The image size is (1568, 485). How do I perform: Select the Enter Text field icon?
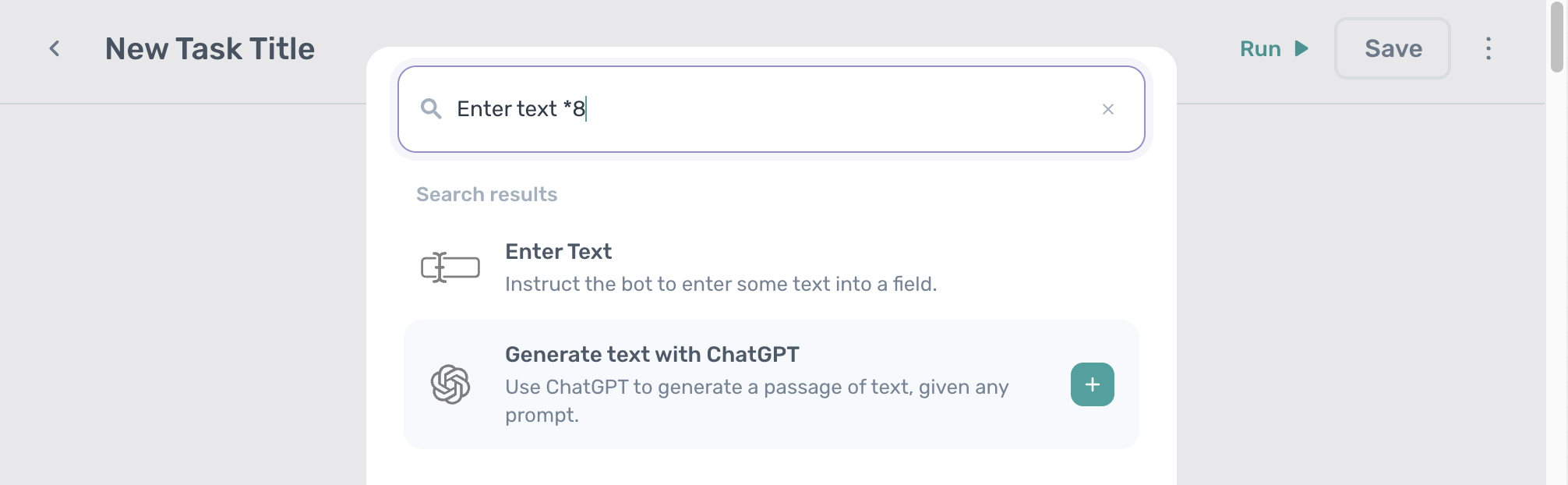point(449,267)
